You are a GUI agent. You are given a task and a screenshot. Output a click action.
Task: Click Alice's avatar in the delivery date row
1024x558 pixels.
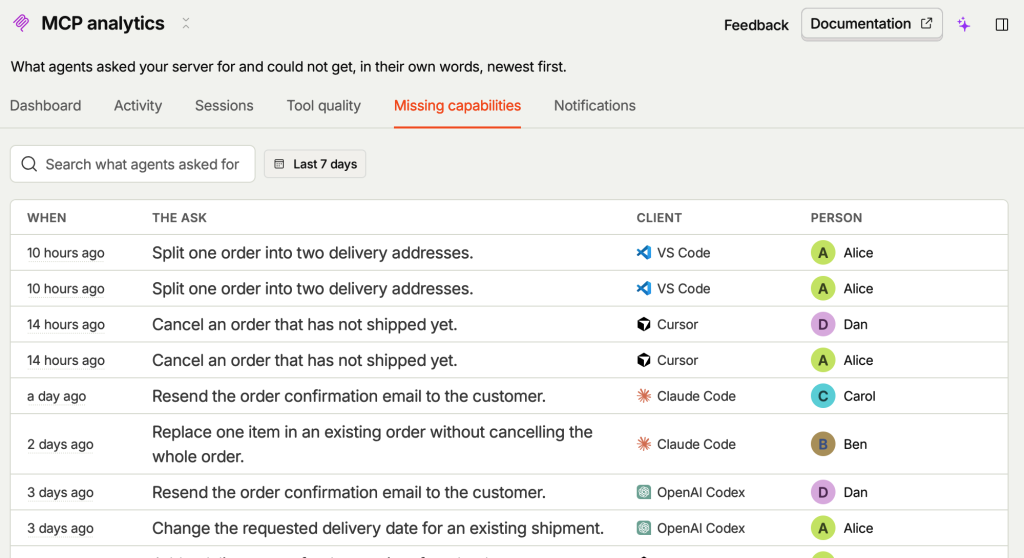823,528
